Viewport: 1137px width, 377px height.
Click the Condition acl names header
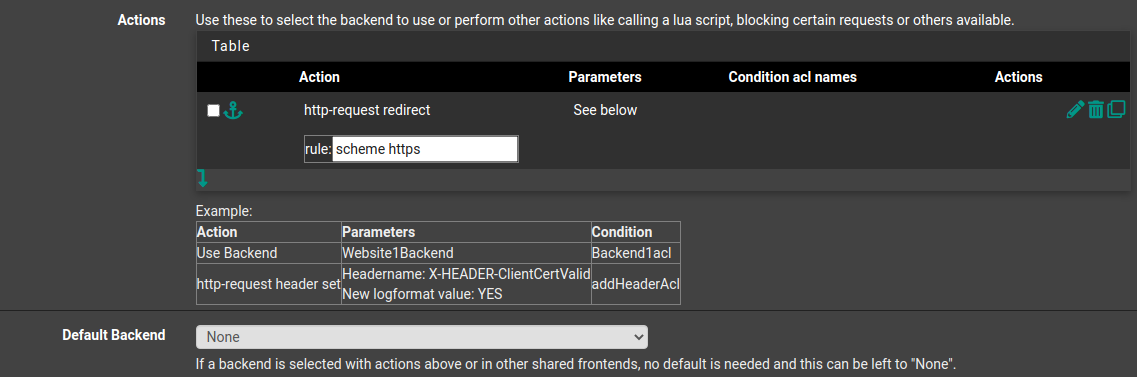pyautogui.click(x=793, y=77)
